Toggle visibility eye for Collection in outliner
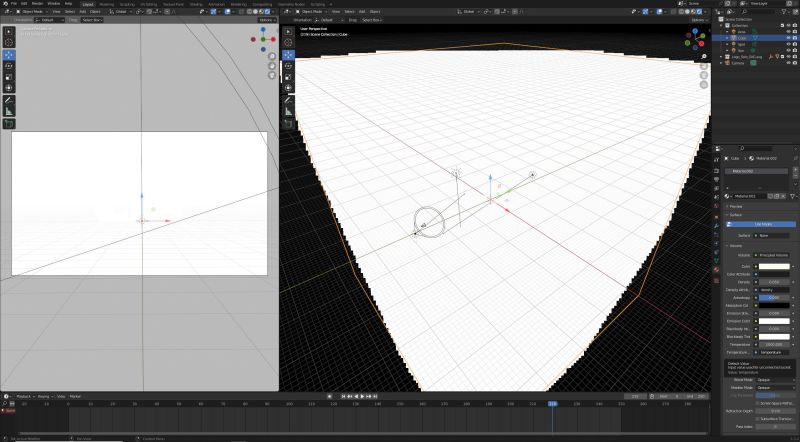The height and width of the screenshot is (442, 800). pyautogui.click(x=788, y=25)
